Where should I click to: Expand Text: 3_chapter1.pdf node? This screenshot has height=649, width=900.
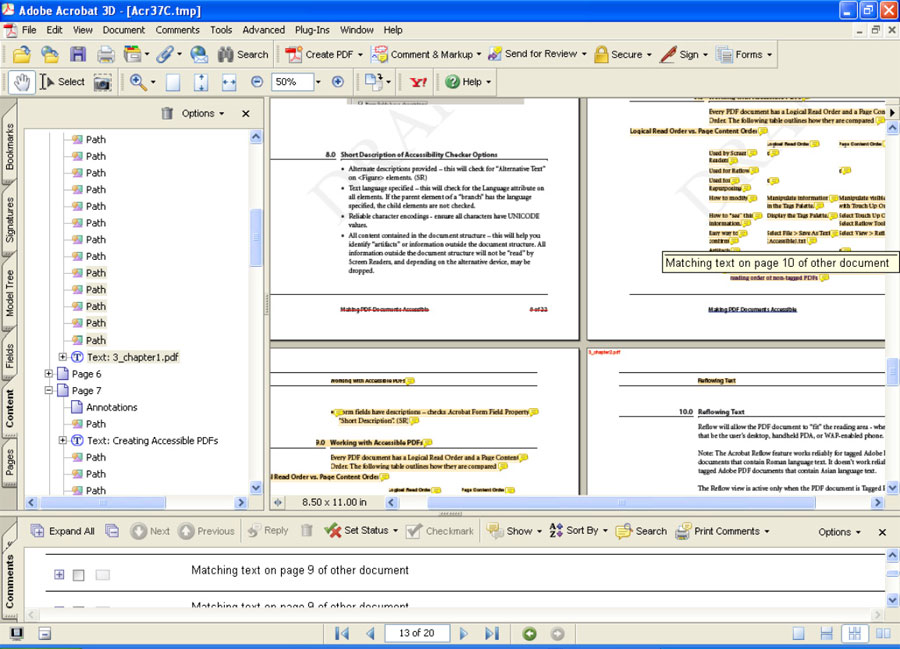click(x=63, y=357)
